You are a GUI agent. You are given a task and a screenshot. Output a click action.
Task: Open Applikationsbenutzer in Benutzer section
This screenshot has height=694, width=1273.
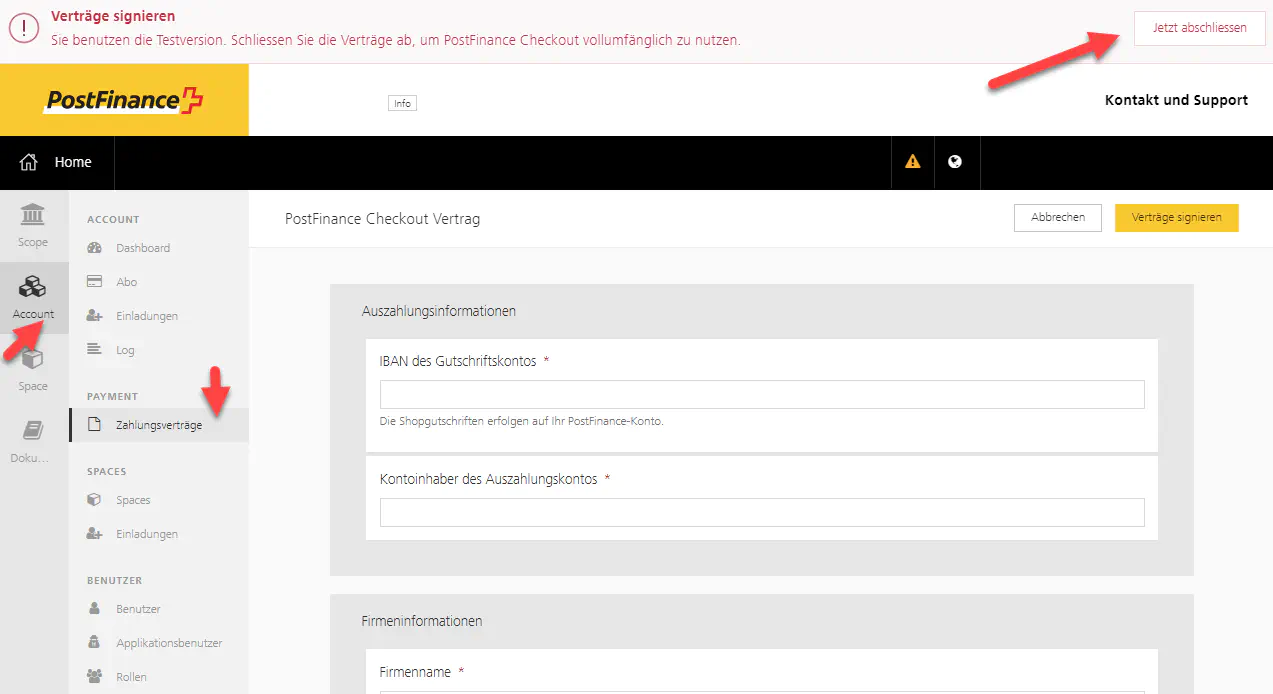click(168, 643)
